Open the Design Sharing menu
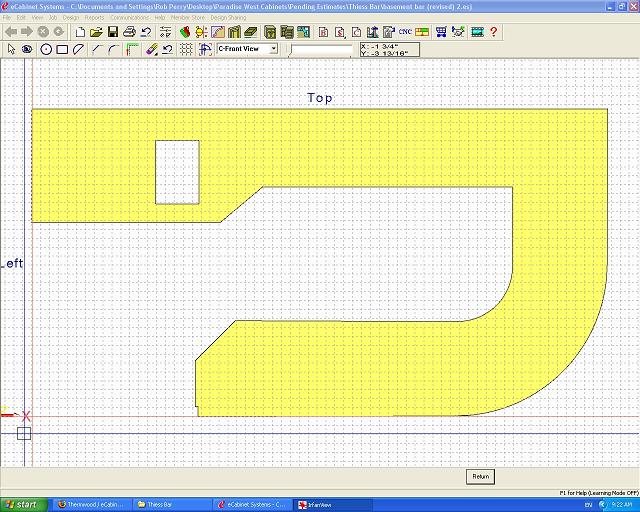This screenshot has width=640, height=512. coord(228,18)
